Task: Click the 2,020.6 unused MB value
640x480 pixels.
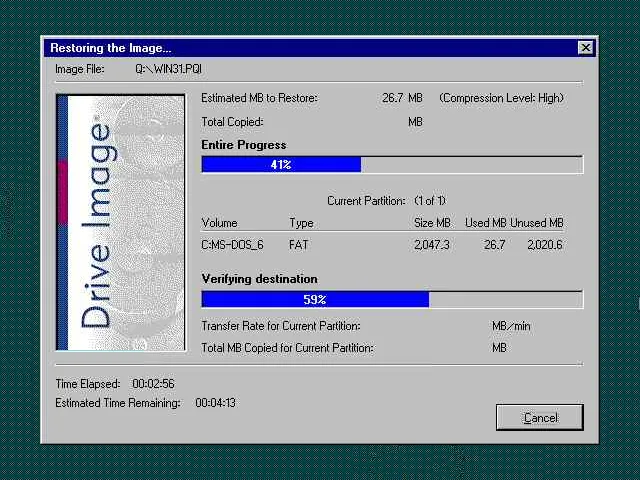Action: pyautogui.click(x=544, y=245)
